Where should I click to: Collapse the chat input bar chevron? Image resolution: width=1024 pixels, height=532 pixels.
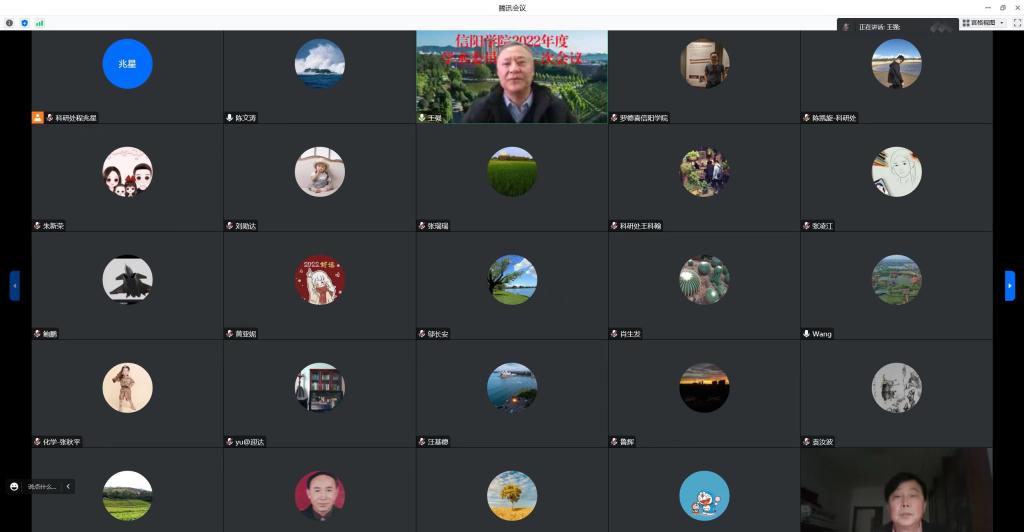click(x=68, y=486)
